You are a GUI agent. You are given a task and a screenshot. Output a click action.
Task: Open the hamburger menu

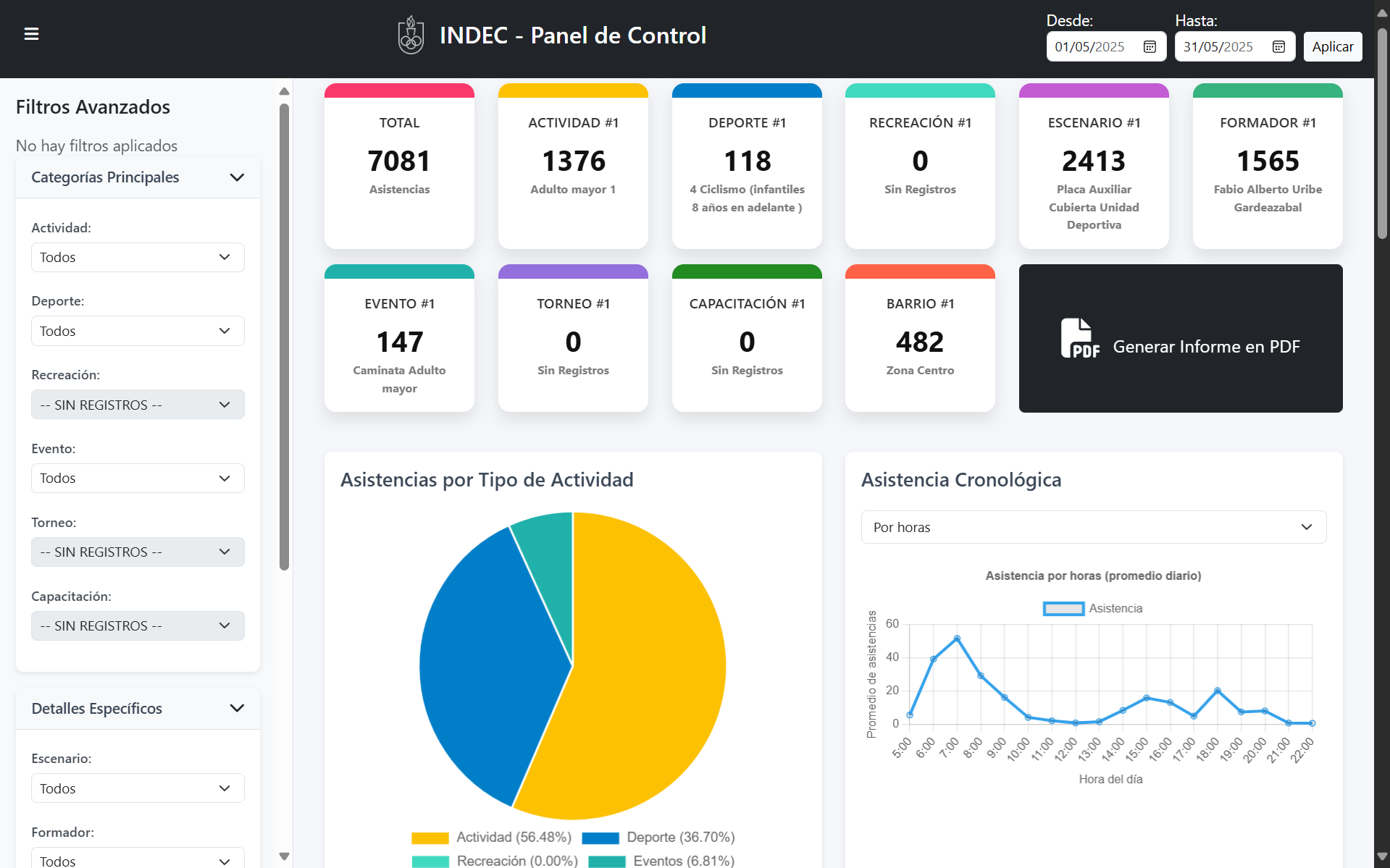pos(31,34)
